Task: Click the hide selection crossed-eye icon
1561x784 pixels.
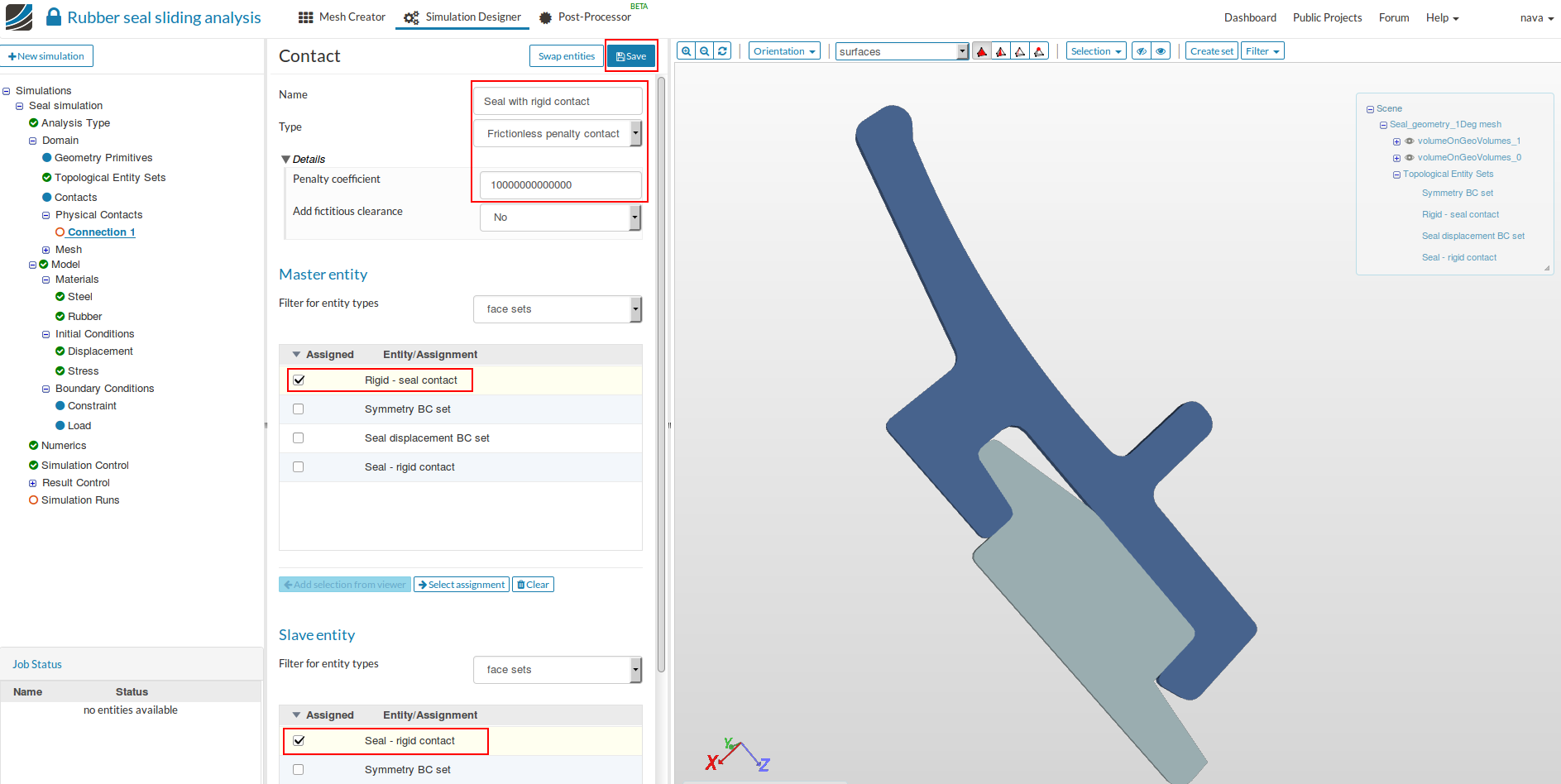Action: [x=1142, y=51]
